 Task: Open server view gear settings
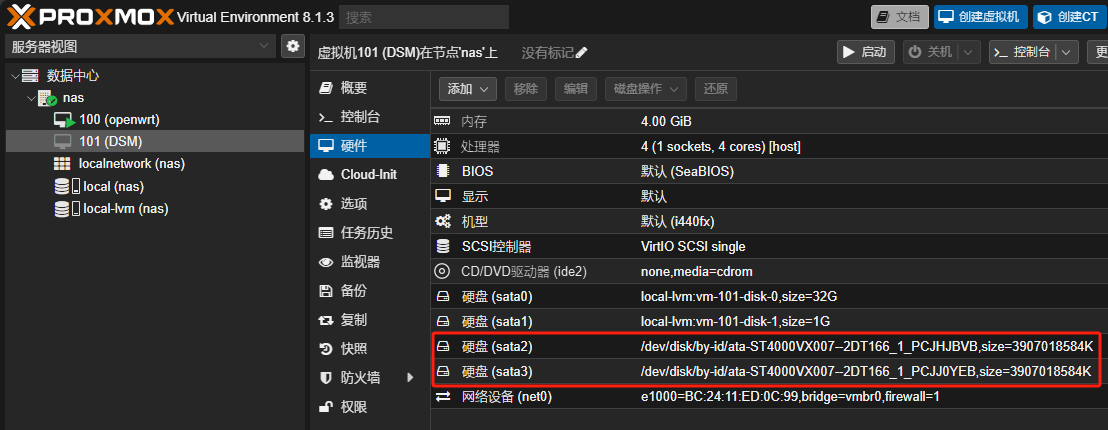tap(293, 46)
